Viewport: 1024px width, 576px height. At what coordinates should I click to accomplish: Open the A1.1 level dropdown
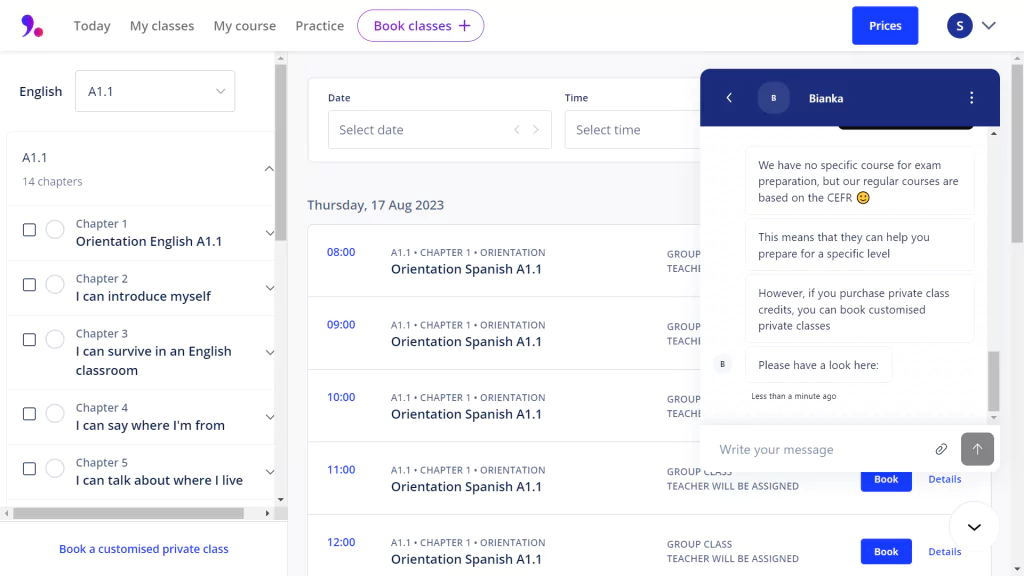click(155, 91)
